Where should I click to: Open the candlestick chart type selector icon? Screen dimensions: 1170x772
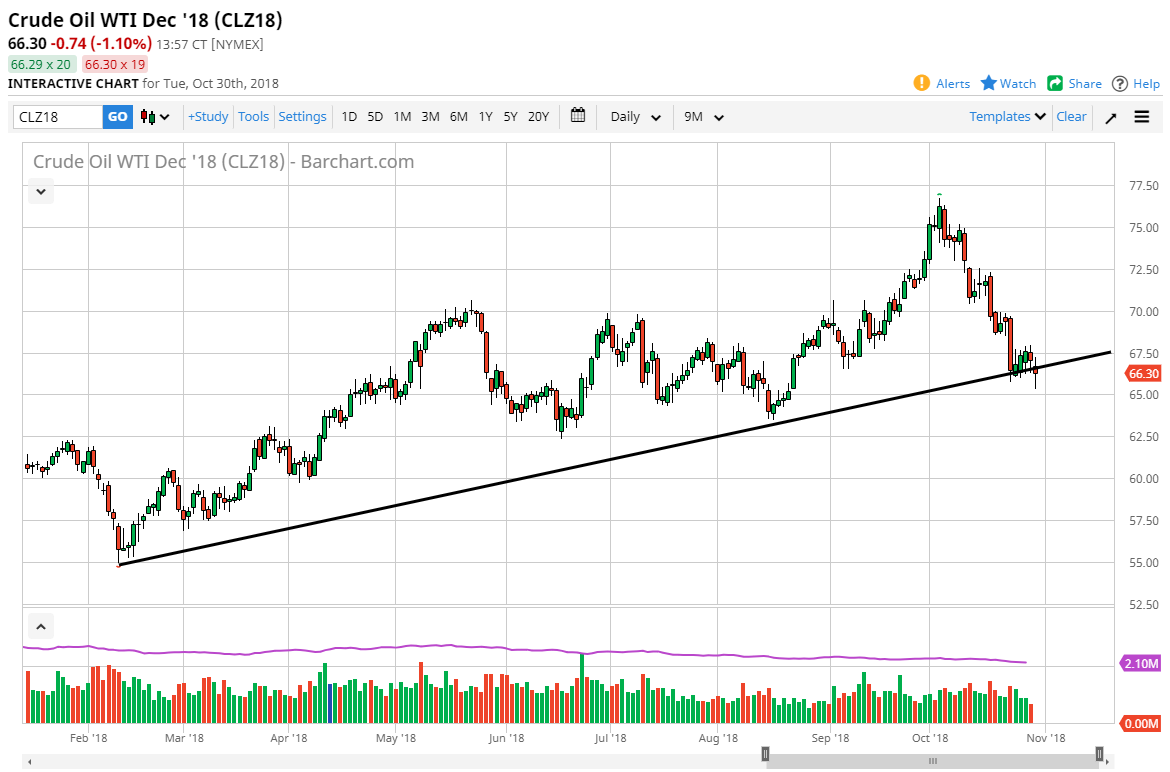[x=148, y=117]
